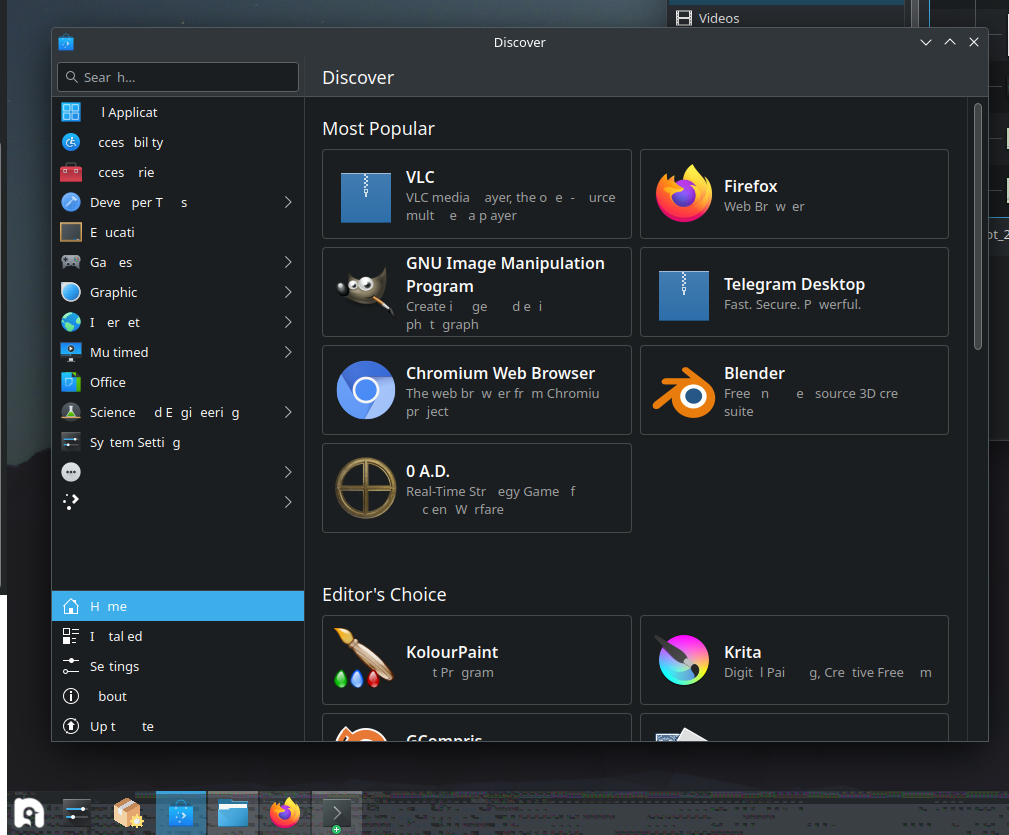This screenshot has width=1009, height=835.
Task: Open the Up to date updates page
Action: tap(178, 726)
